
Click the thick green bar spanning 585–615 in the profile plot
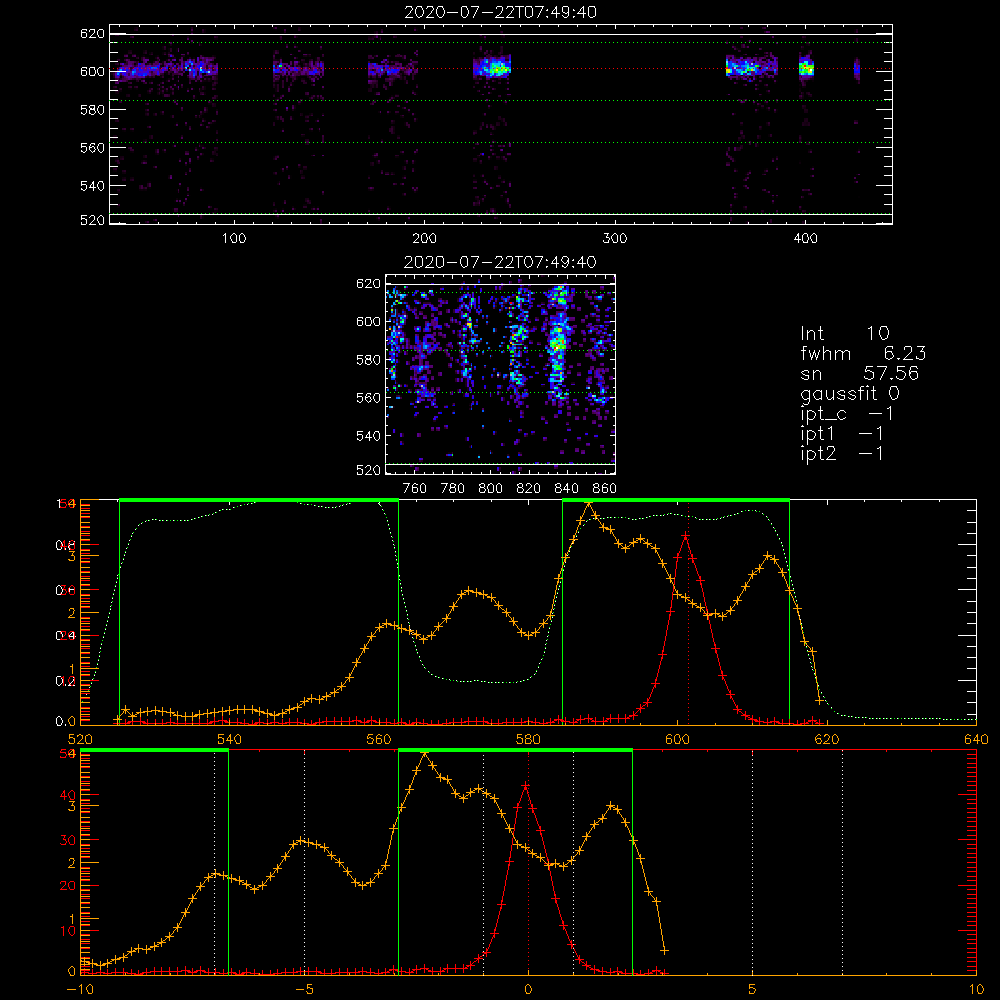click(676, 500)
